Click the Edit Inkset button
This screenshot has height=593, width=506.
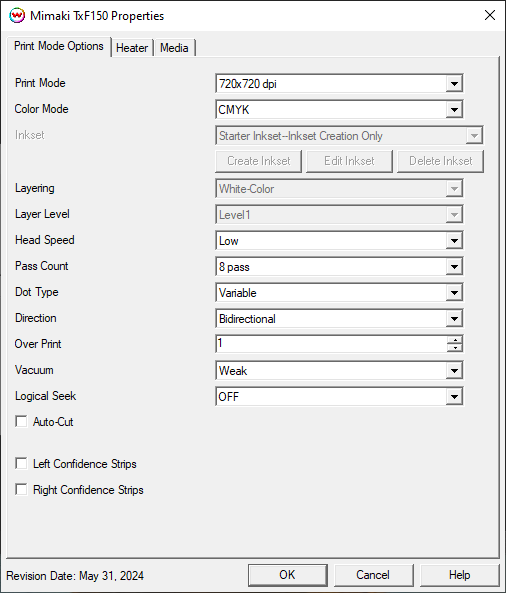(349, 161)
